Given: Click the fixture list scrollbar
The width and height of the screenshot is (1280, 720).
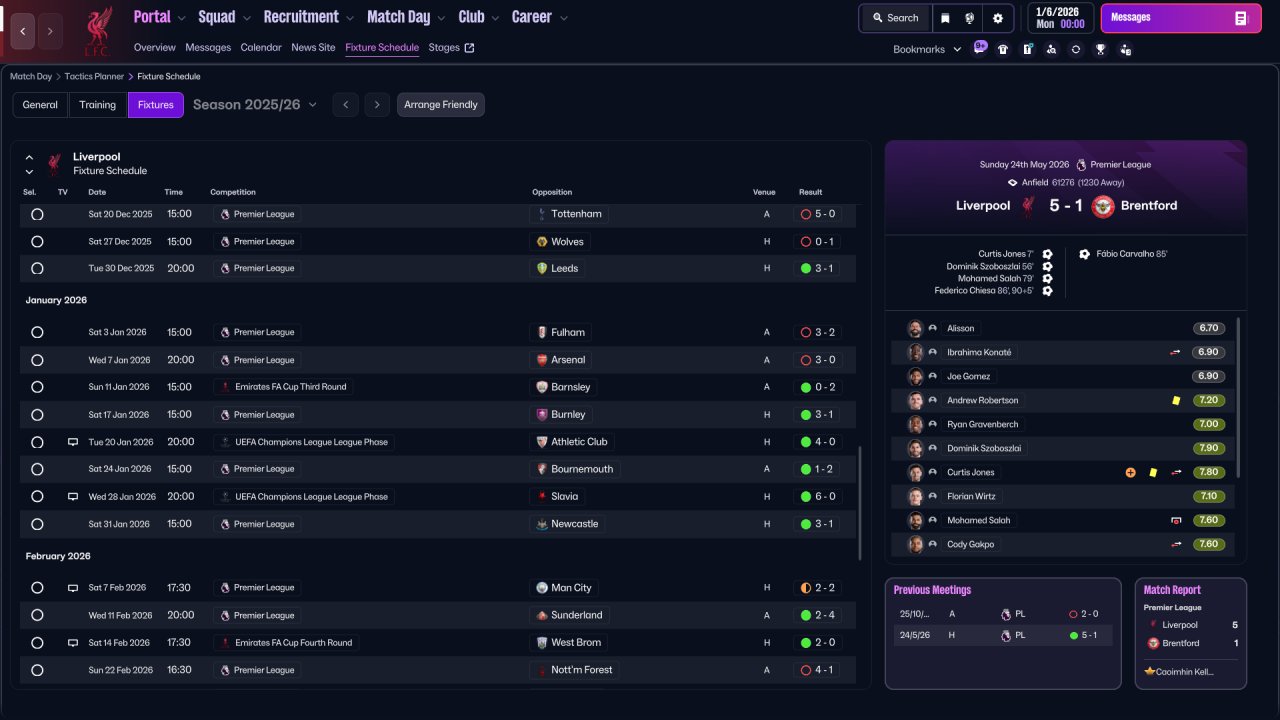Looking at the screenshot, I should point(860,503).
